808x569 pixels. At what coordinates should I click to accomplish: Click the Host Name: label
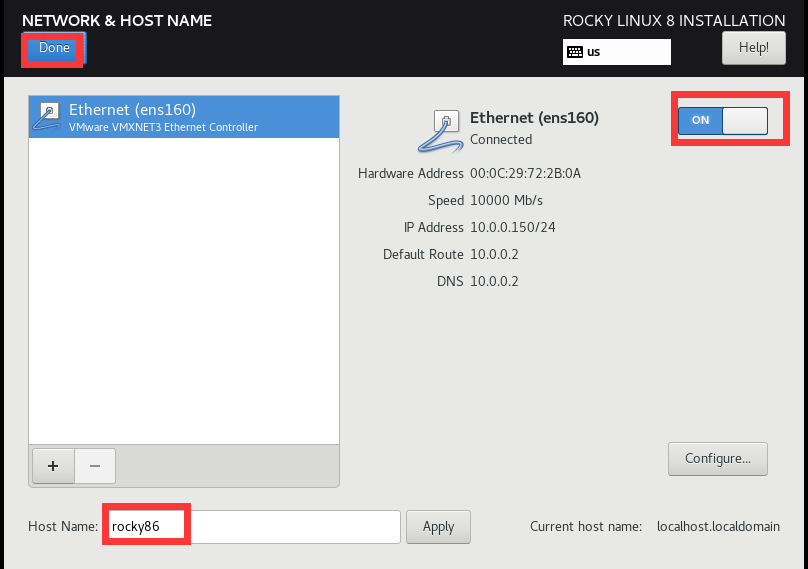63,527
